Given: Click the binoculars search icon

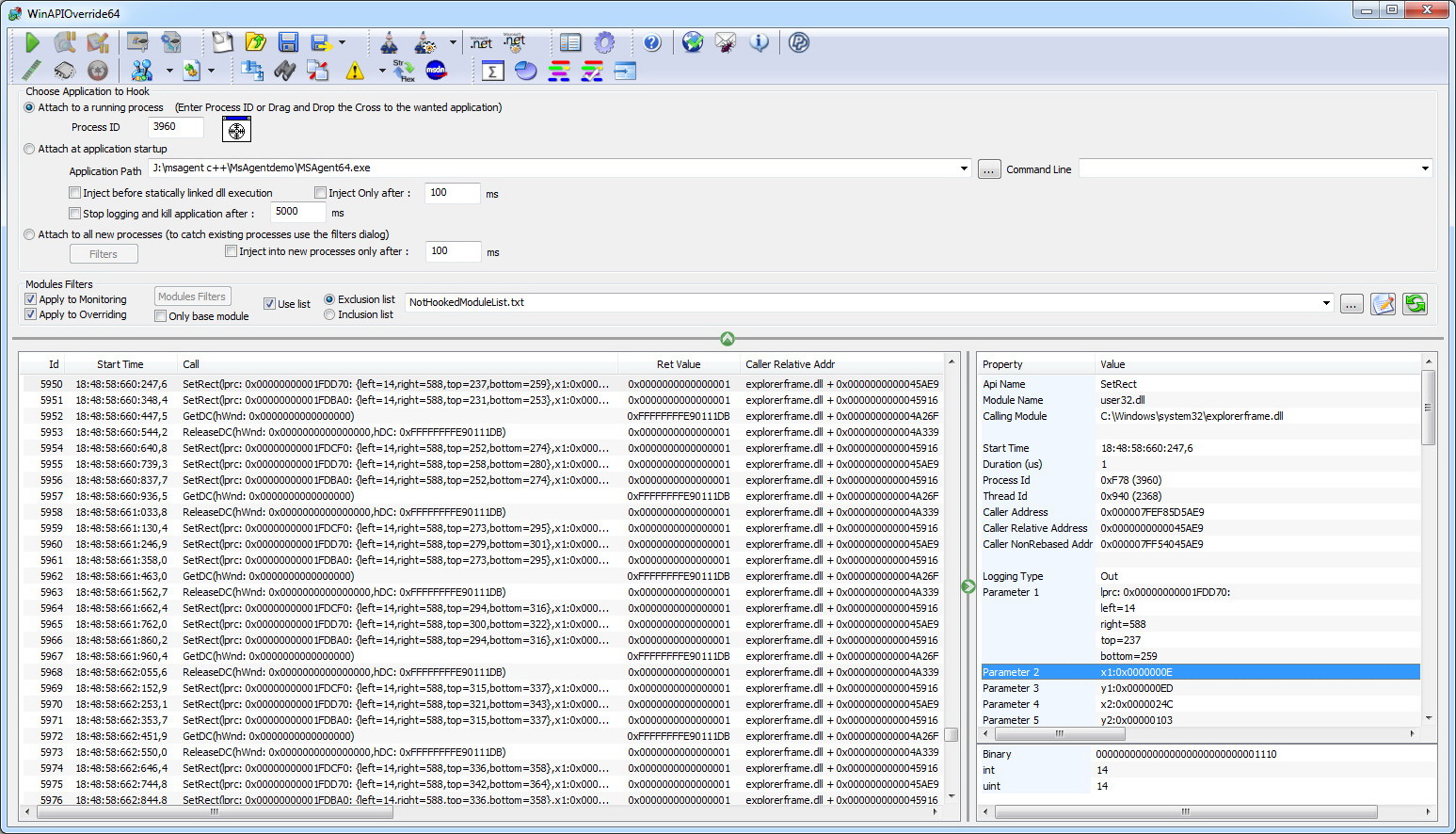Looking at the screenshot, I should point(284,71).
